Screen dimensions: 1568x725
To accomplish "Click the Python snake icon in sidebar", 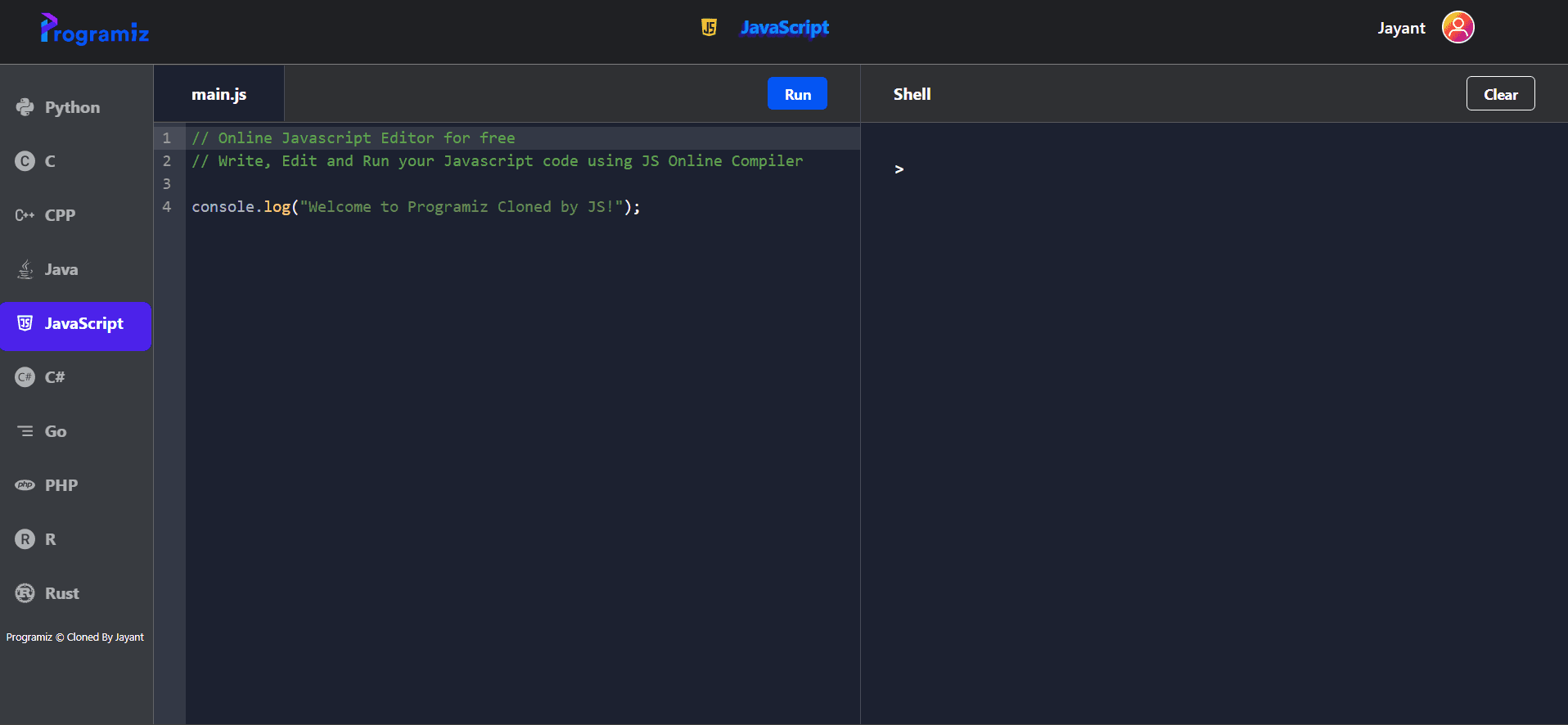I will (x=25, y=107).
